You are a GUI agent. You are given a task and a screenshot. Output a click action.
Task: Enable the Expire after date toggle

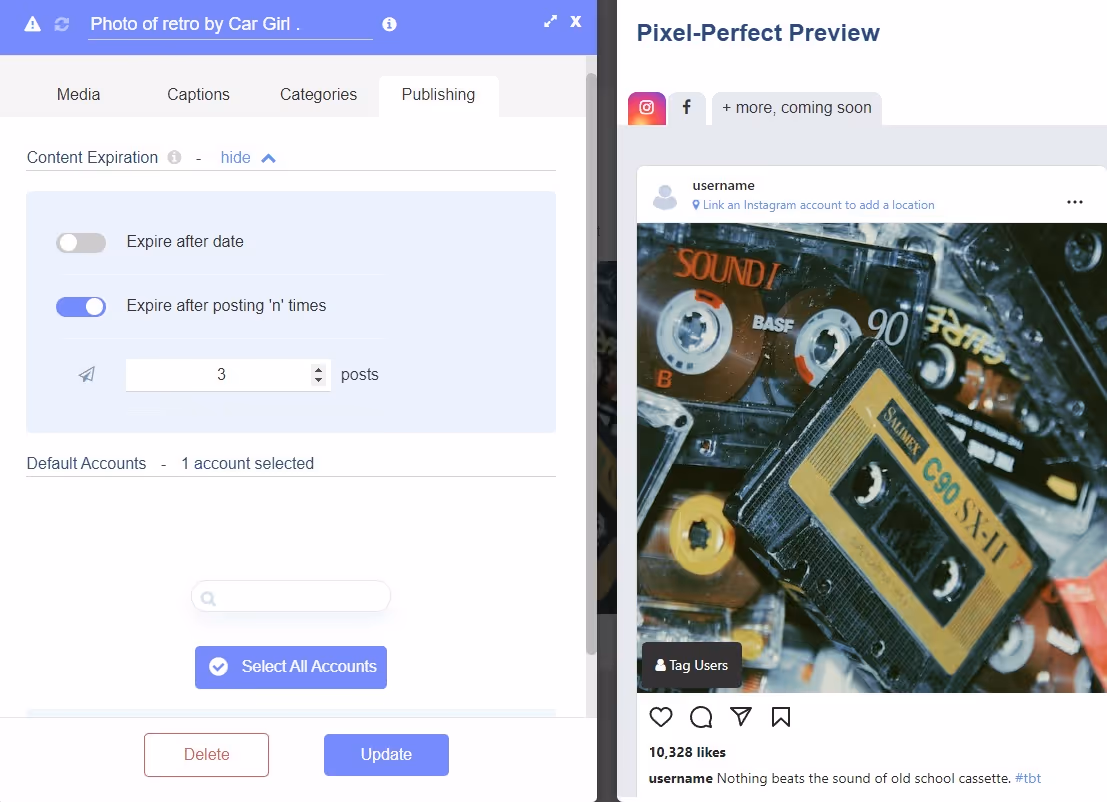(x=81, y=242)
